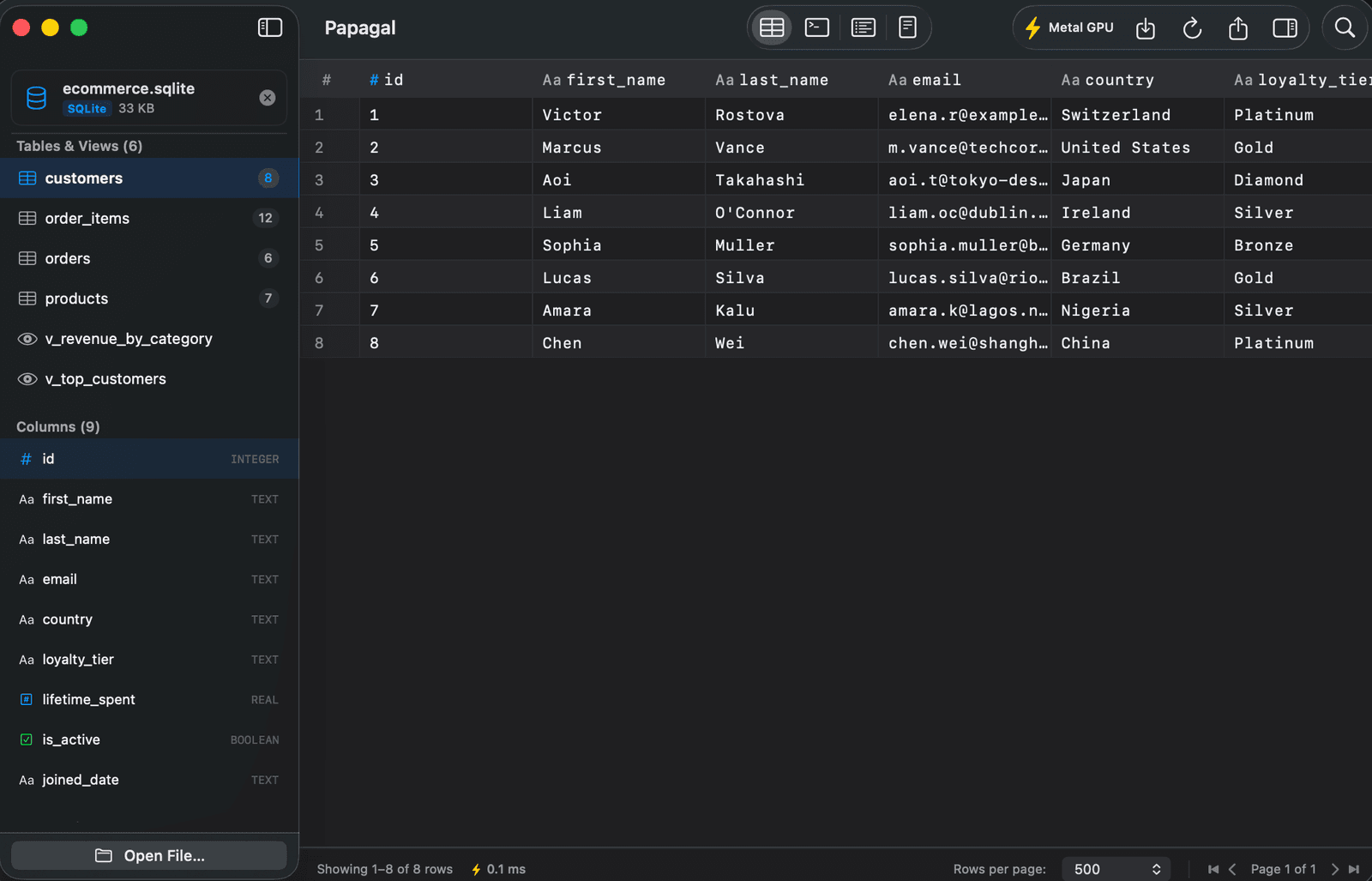Click the Metal GPU indicator
1372x881 pixels.
coord(1069,27)
